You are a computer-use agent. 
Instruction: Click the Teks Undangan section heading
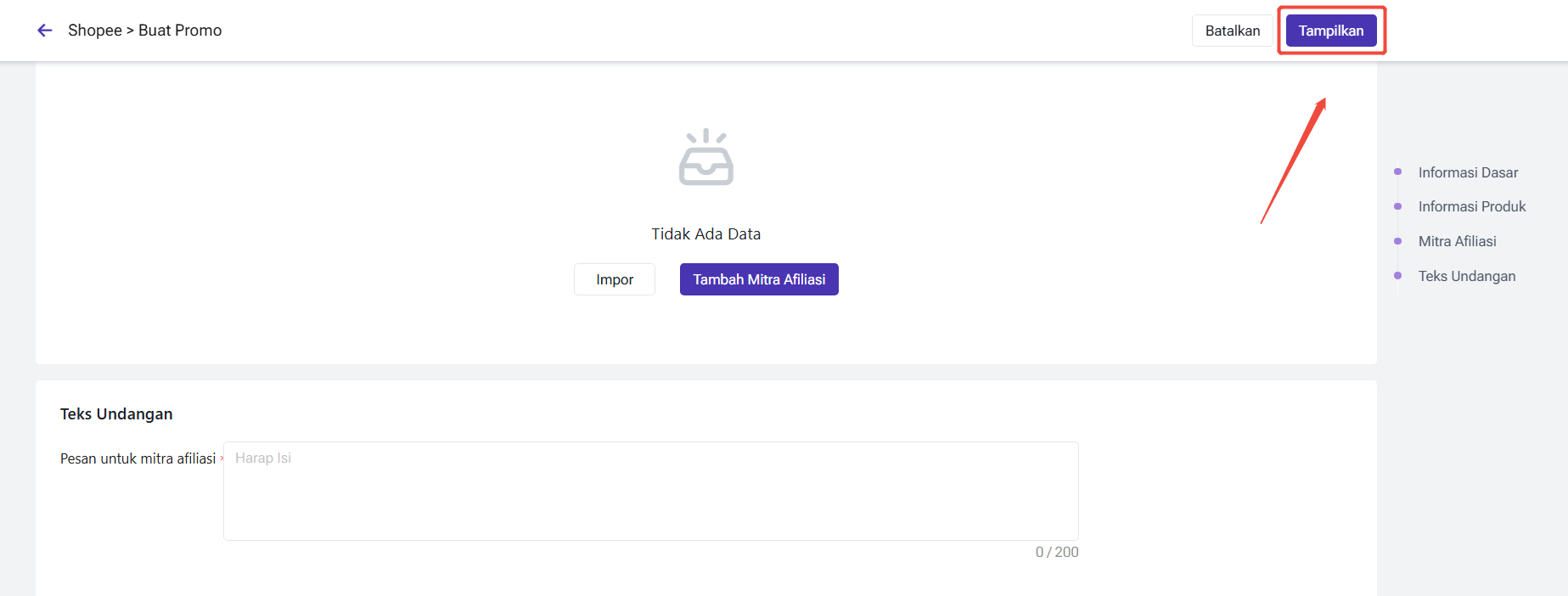pos(116,414)
